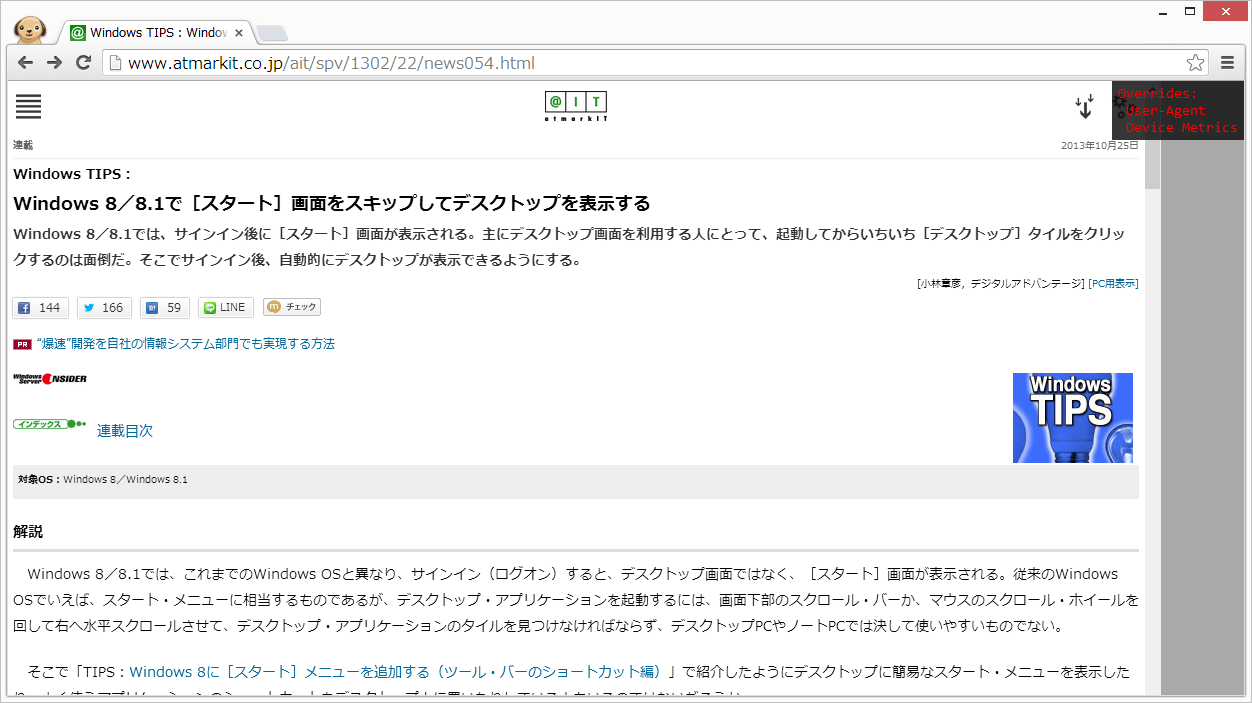Open the PC用表示 link
1252x703 pixels.
(1113, 283)
